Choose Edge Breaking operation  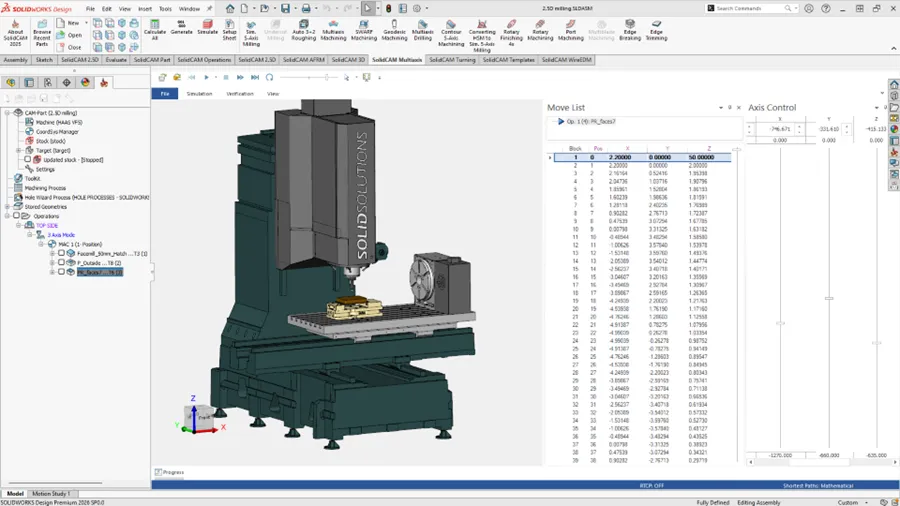630,30
